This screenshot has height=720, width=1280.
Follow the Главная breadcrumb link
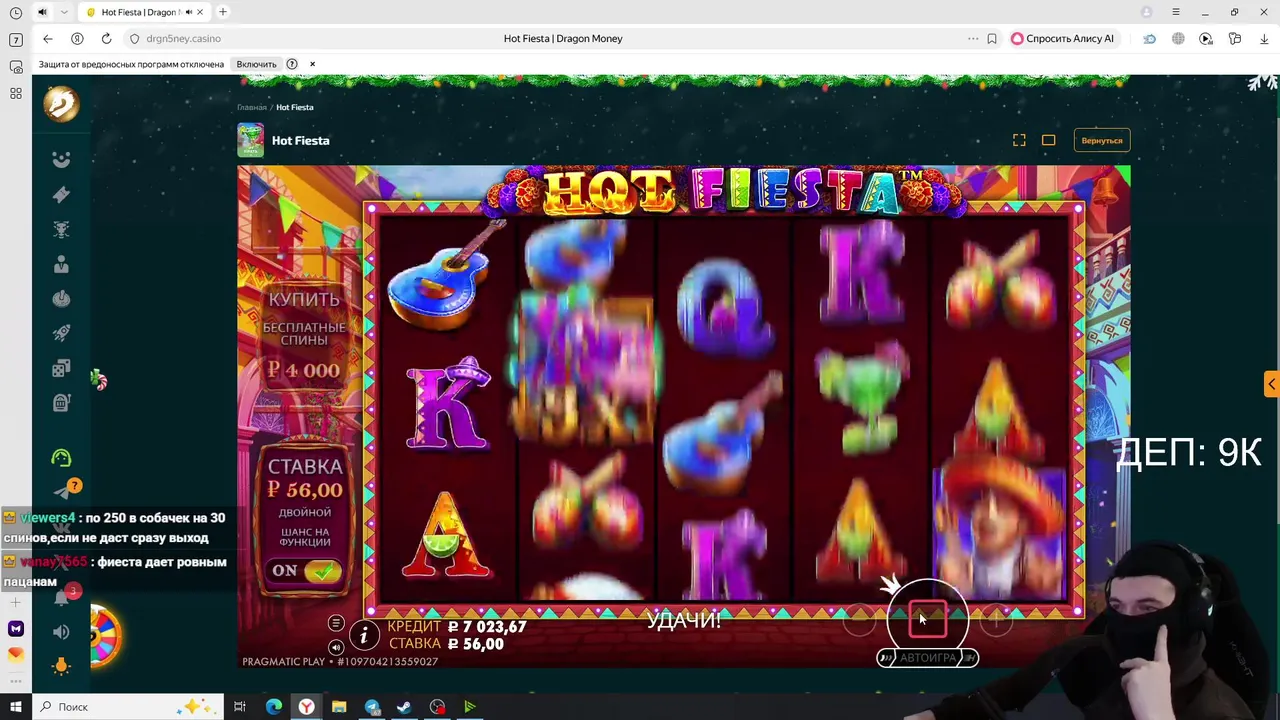tap(252, 107)
